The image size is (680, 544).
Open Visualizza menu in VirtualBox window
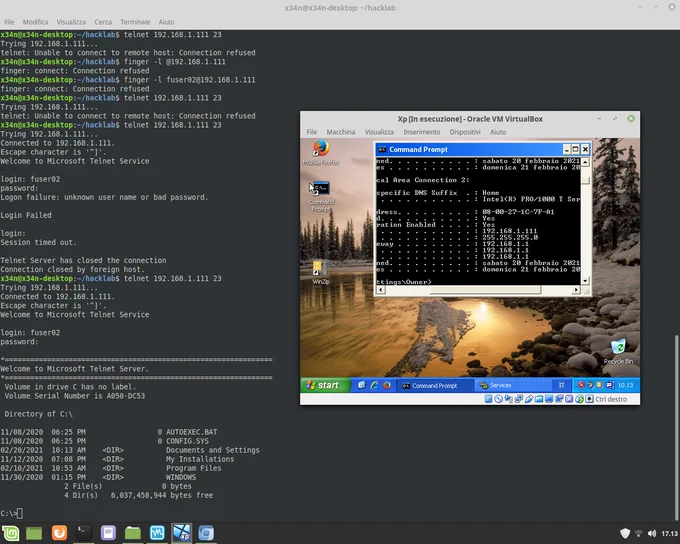click(x=379, y=132)
